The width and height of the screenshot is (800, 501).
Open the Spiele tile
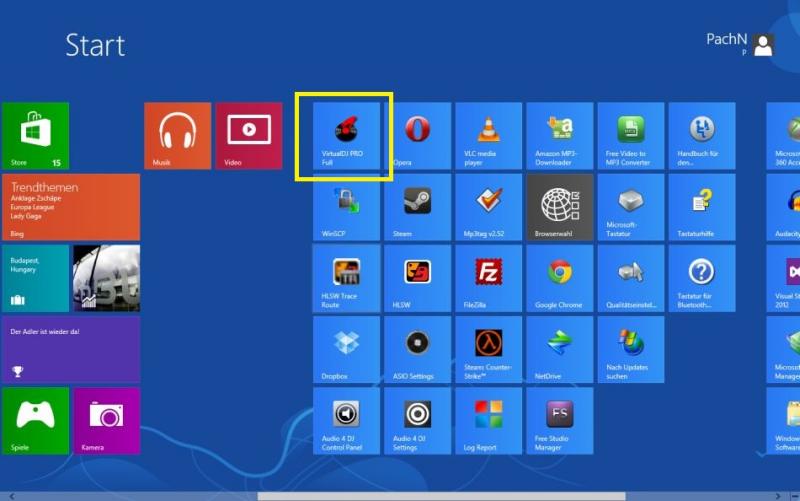click(x=36, y=421)
